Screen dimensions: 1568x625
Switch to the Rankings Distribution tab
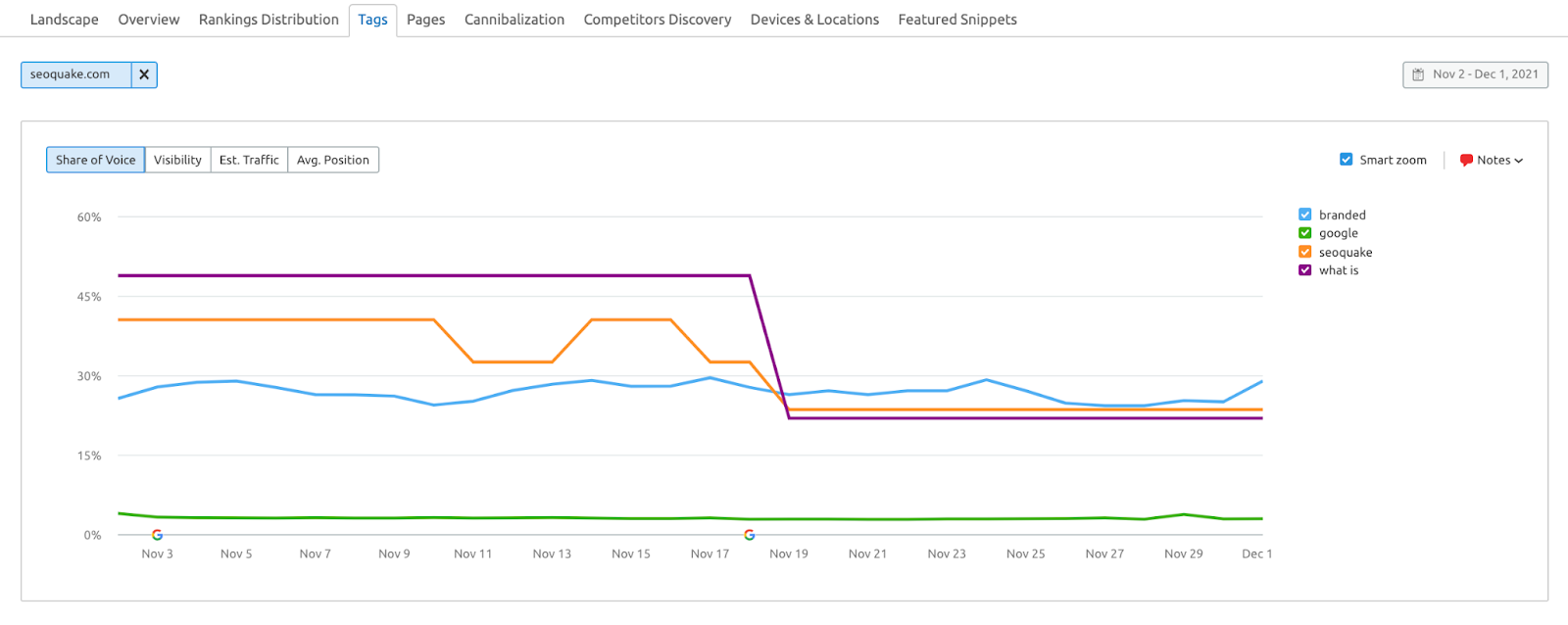point(269,20)
